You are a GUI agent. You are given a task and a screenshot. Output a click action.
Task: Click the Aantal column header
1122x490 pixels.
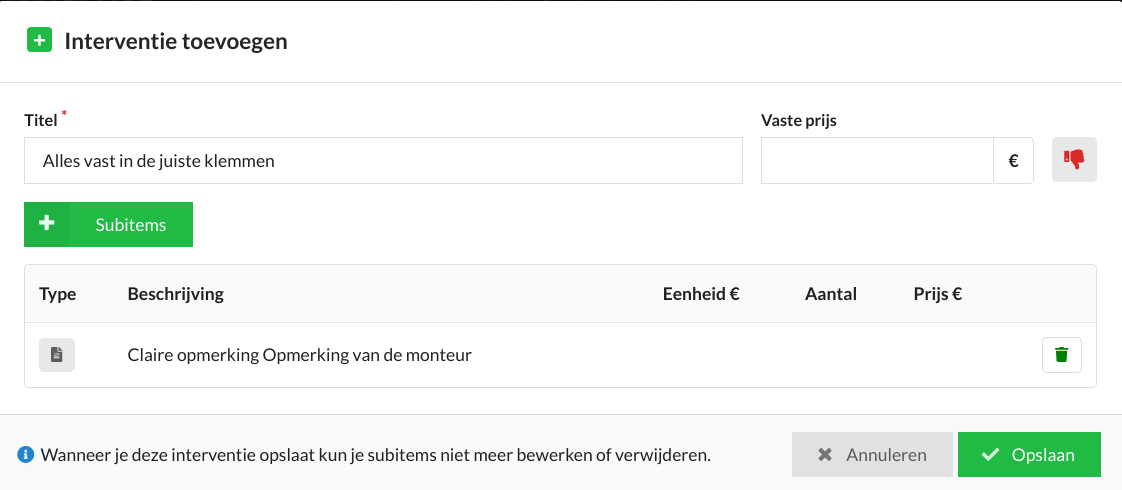[x=831, y=294]
